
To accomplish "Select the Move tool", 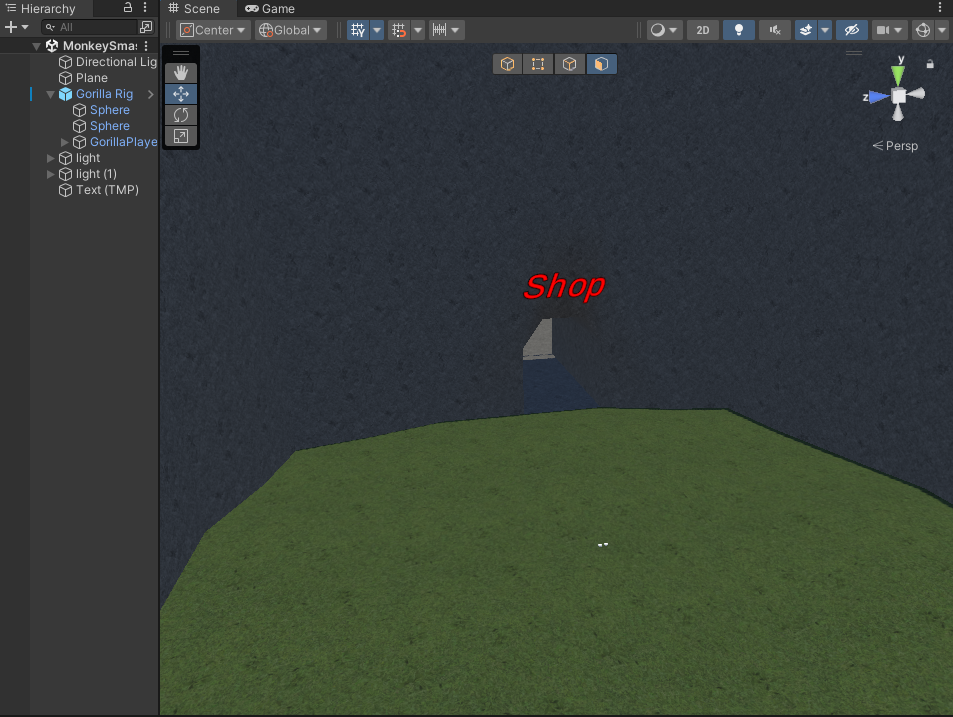I will pyautogui.click(x=181, y=94).
